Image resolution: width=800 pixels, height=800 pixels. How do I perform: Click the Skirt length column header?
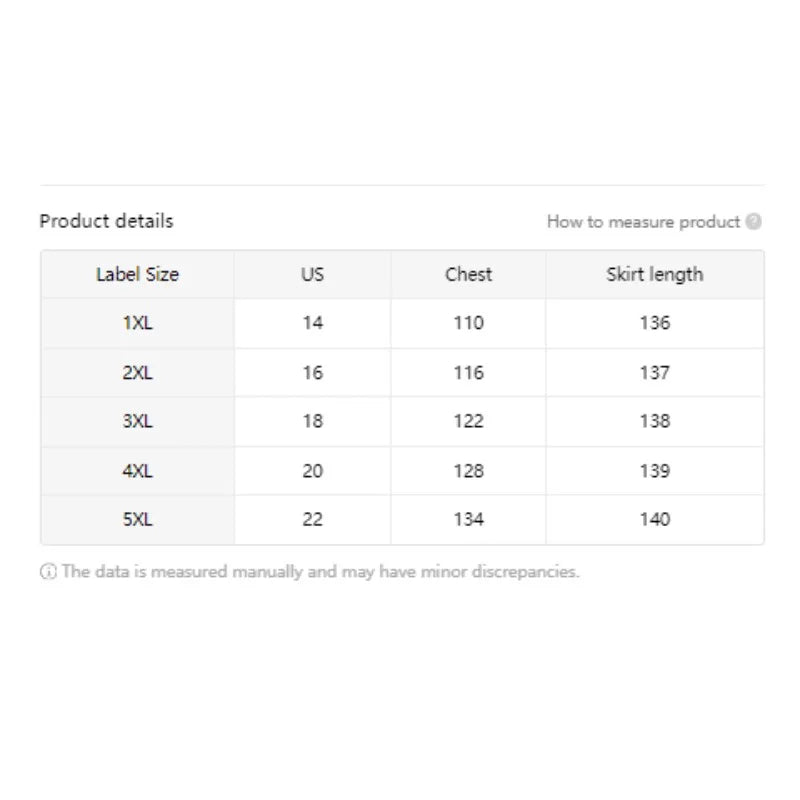[x=654, y=274]
